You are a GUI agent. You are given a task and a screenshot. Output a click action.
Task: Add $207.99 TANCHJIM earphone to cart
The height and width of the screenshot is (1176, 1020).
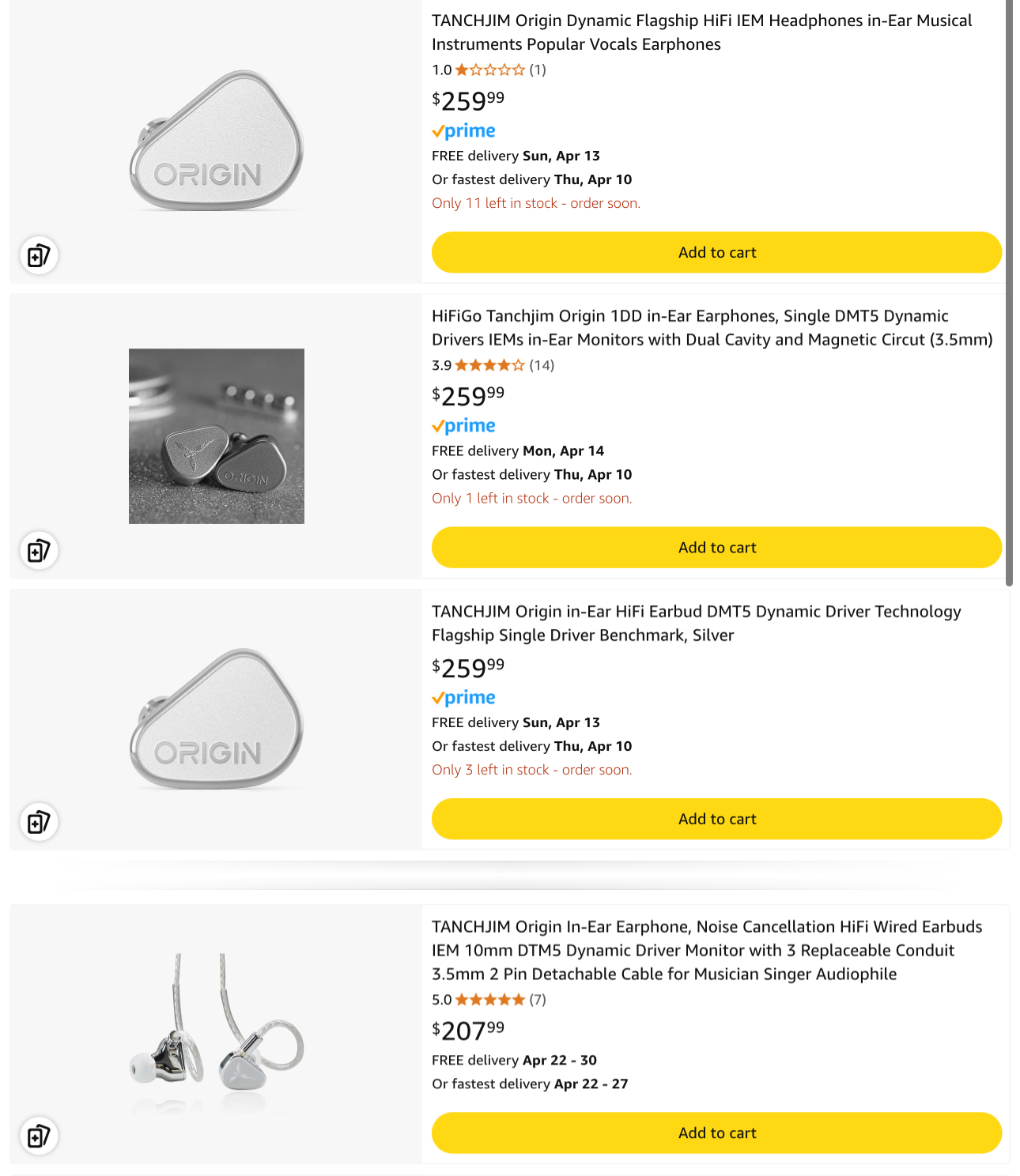click(x=716, y=1133)
